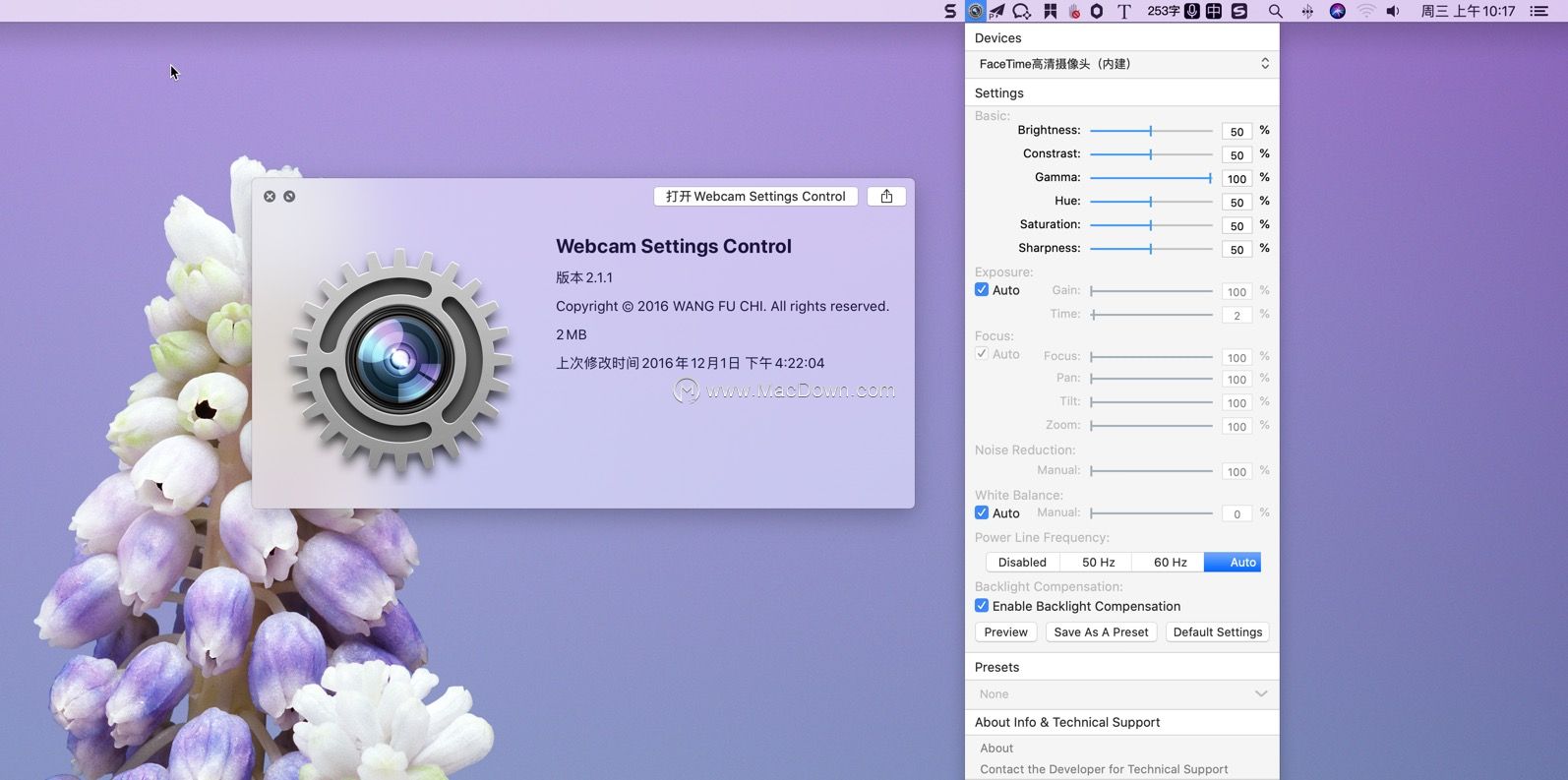Click the volume speaker icon
This screenshot has width=1568, height=780.
tap(1393, 11)
